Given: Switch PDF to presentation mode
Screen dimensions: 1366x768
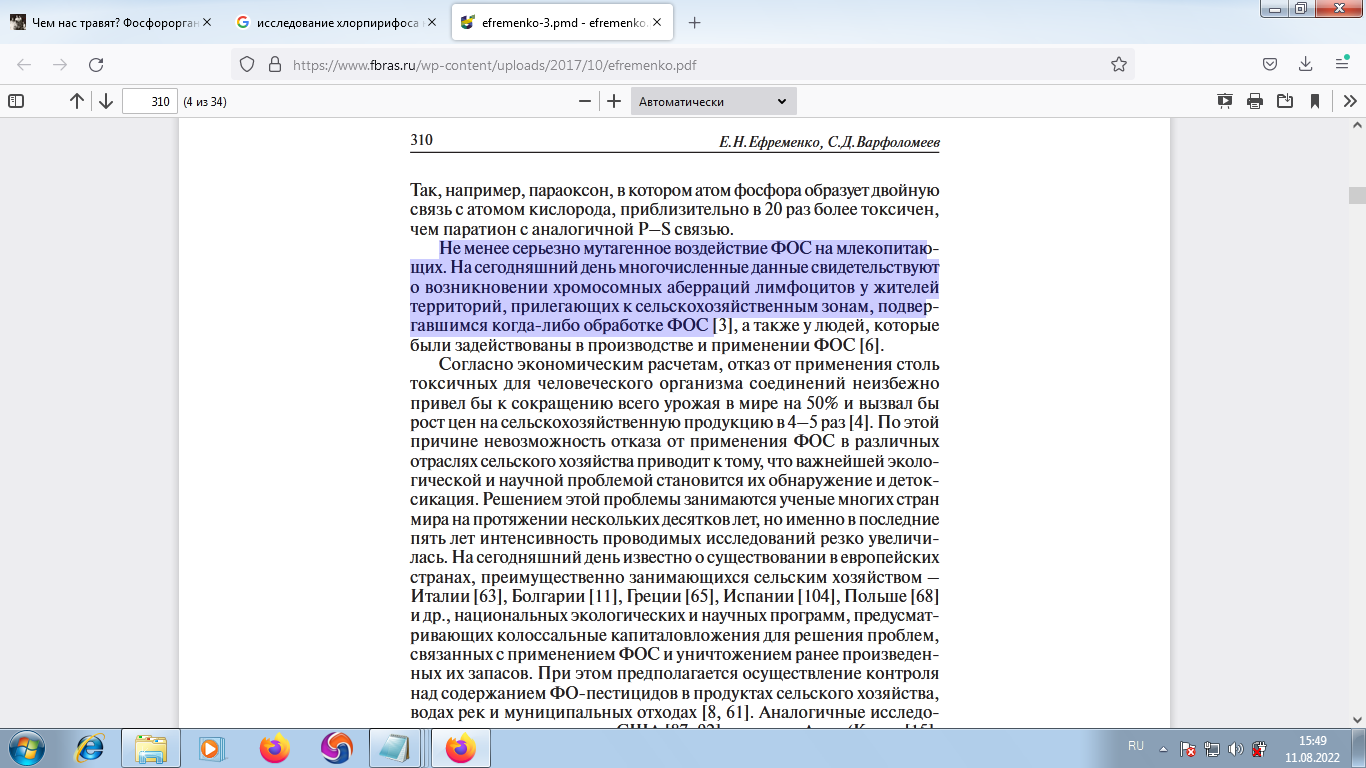Looking at the screenshot, I should click(x=1225, y=101).
